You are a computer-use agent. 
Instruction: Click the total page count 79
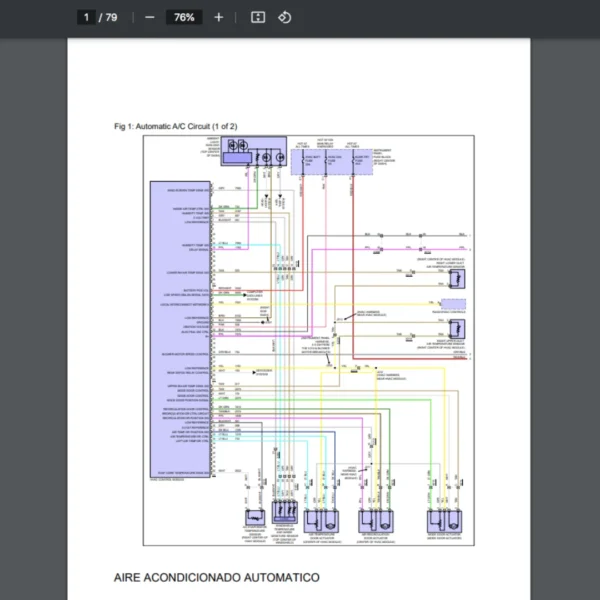pyautogui.click(x=111, y=17)
